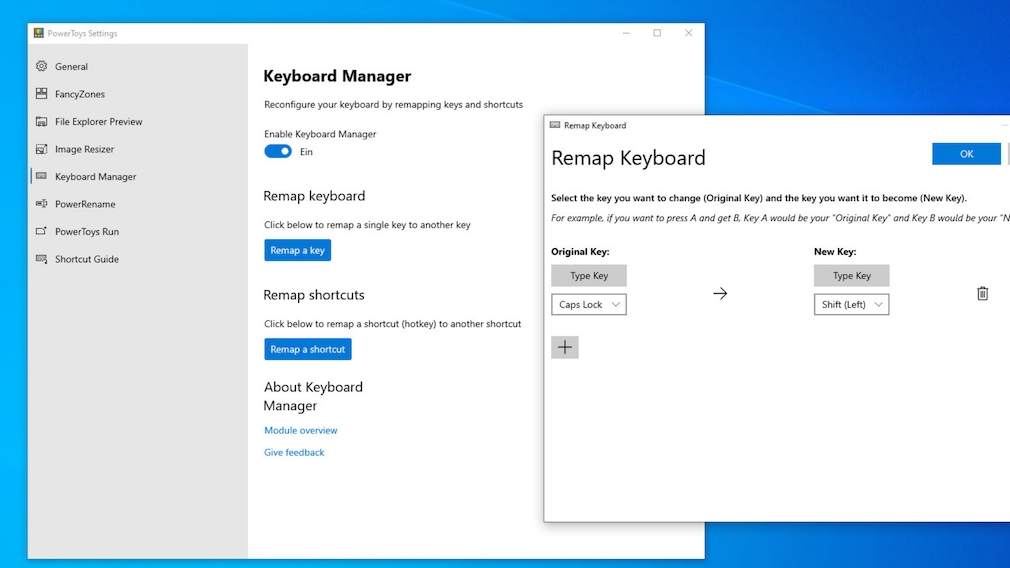Click the Remap a key button
1010x568 pixels.
click(x=298, y=251)
